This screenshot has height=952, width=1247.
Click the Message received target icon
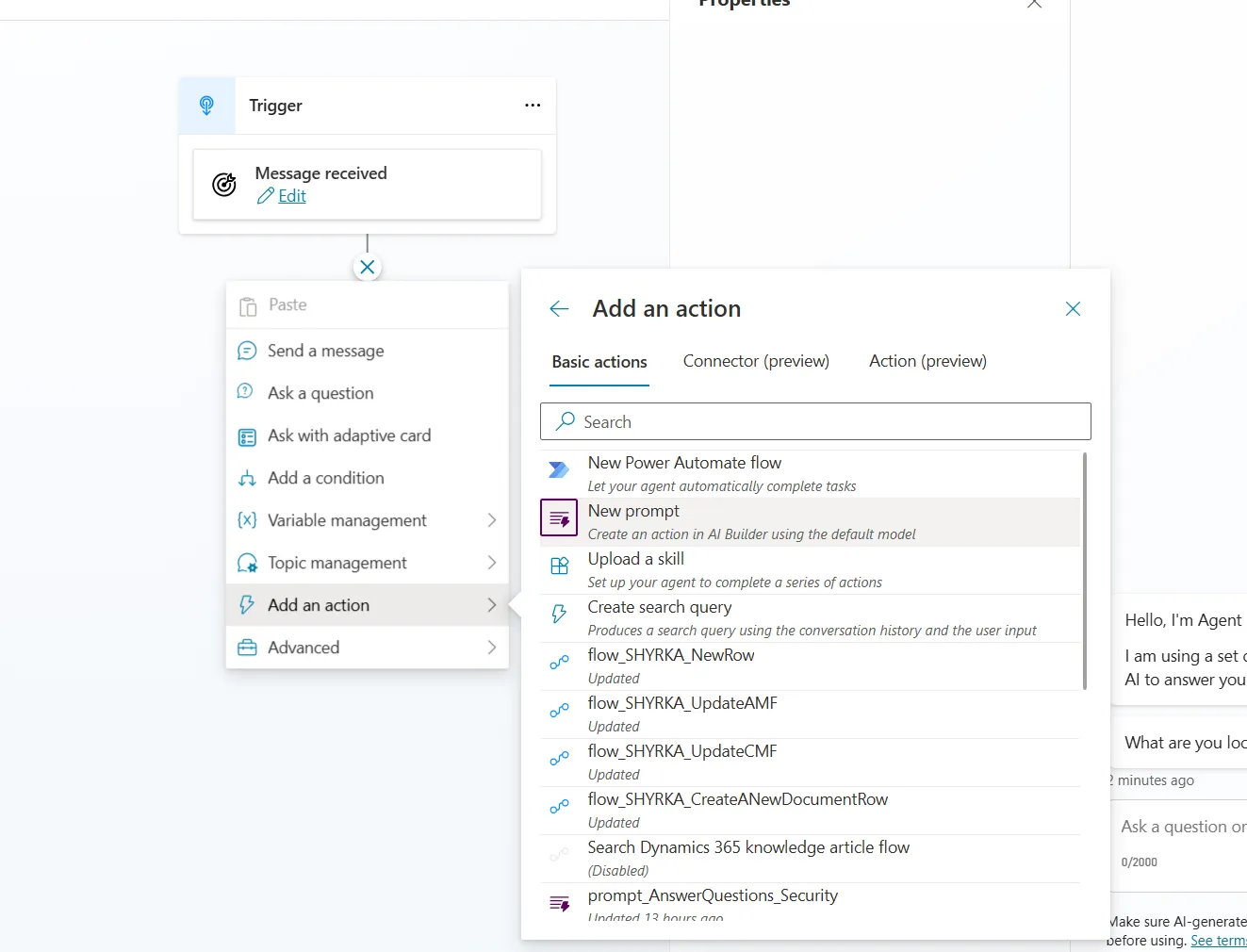[x=224, y=185]
